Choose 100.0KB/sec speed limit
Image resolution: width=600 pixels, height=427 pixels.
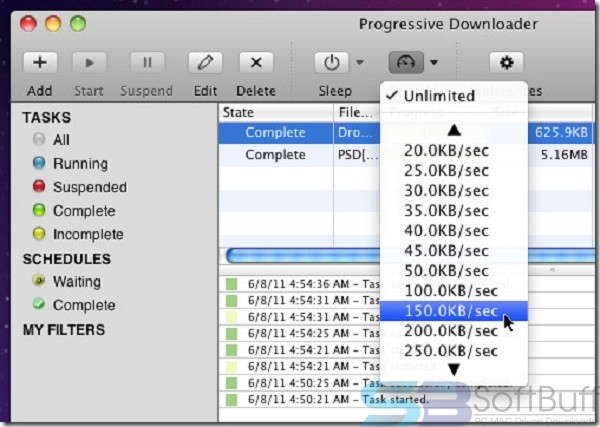(454, 291)
